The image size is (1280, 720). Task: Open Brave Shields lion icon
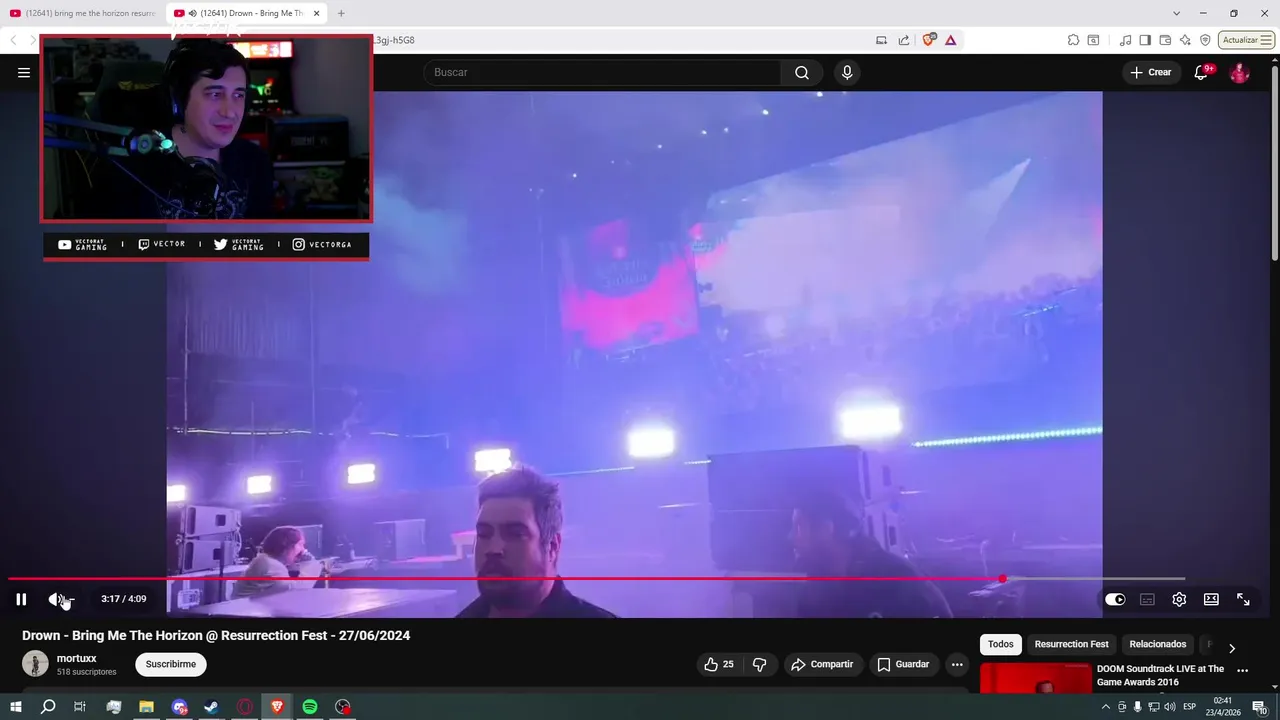pos(929,40)
